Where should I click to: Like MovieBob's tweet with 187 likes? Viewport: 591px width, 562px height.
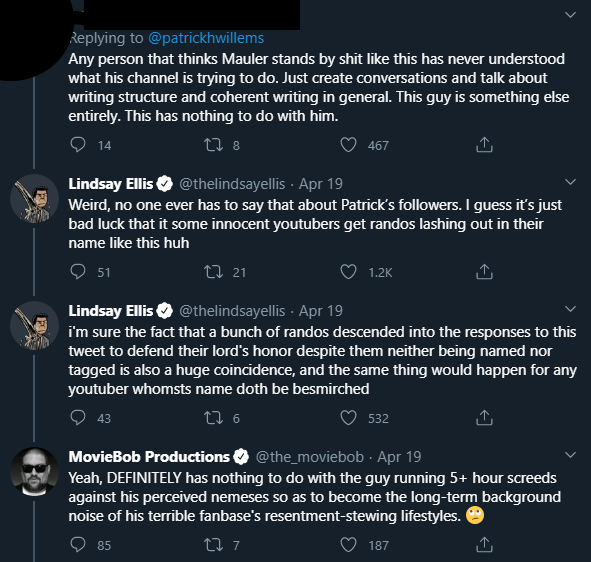tap(348, 545)
